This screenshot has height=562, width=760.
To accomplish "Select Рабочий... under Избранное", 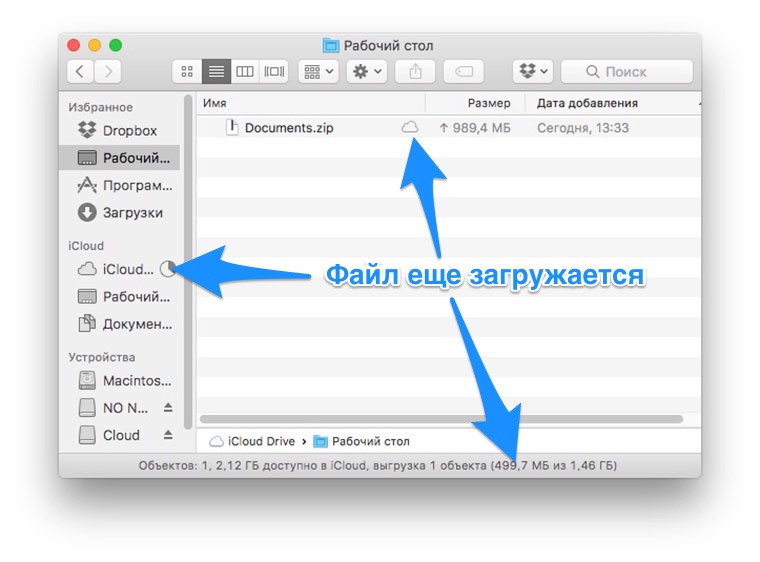I will tap(119, 158).
